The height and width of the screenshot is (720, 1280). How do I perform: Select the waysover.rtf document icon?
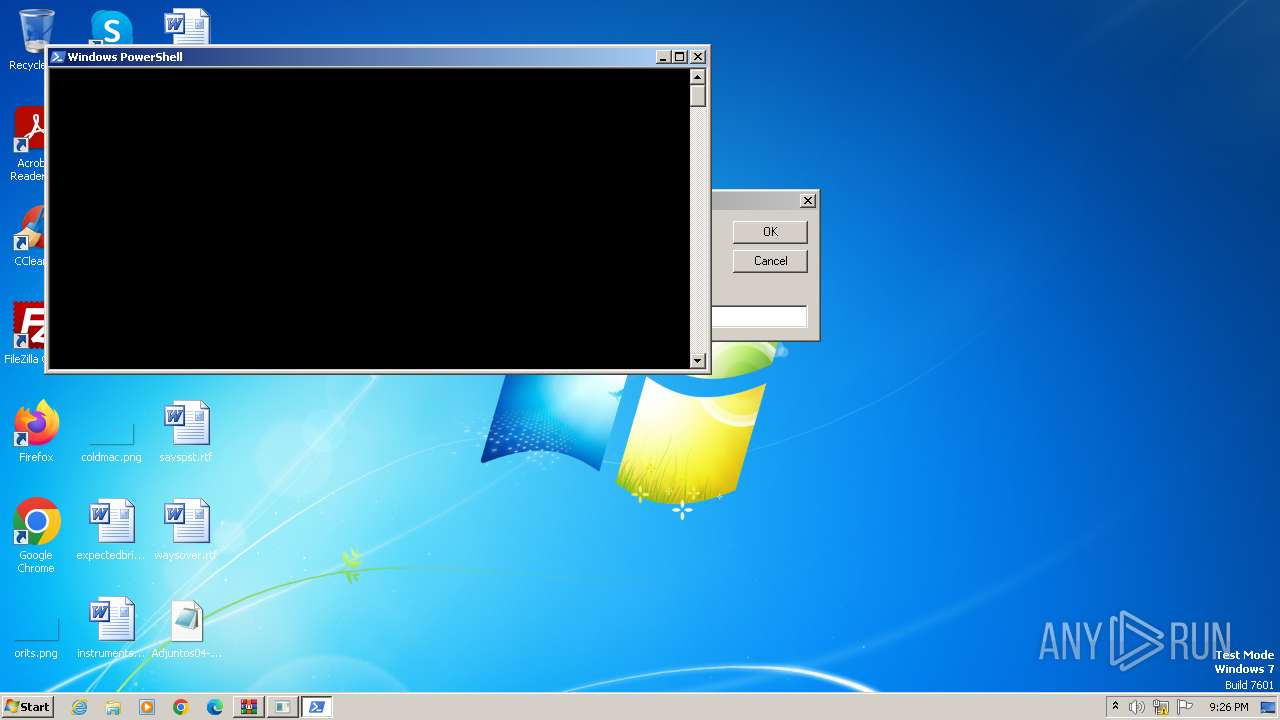[186, 530]
